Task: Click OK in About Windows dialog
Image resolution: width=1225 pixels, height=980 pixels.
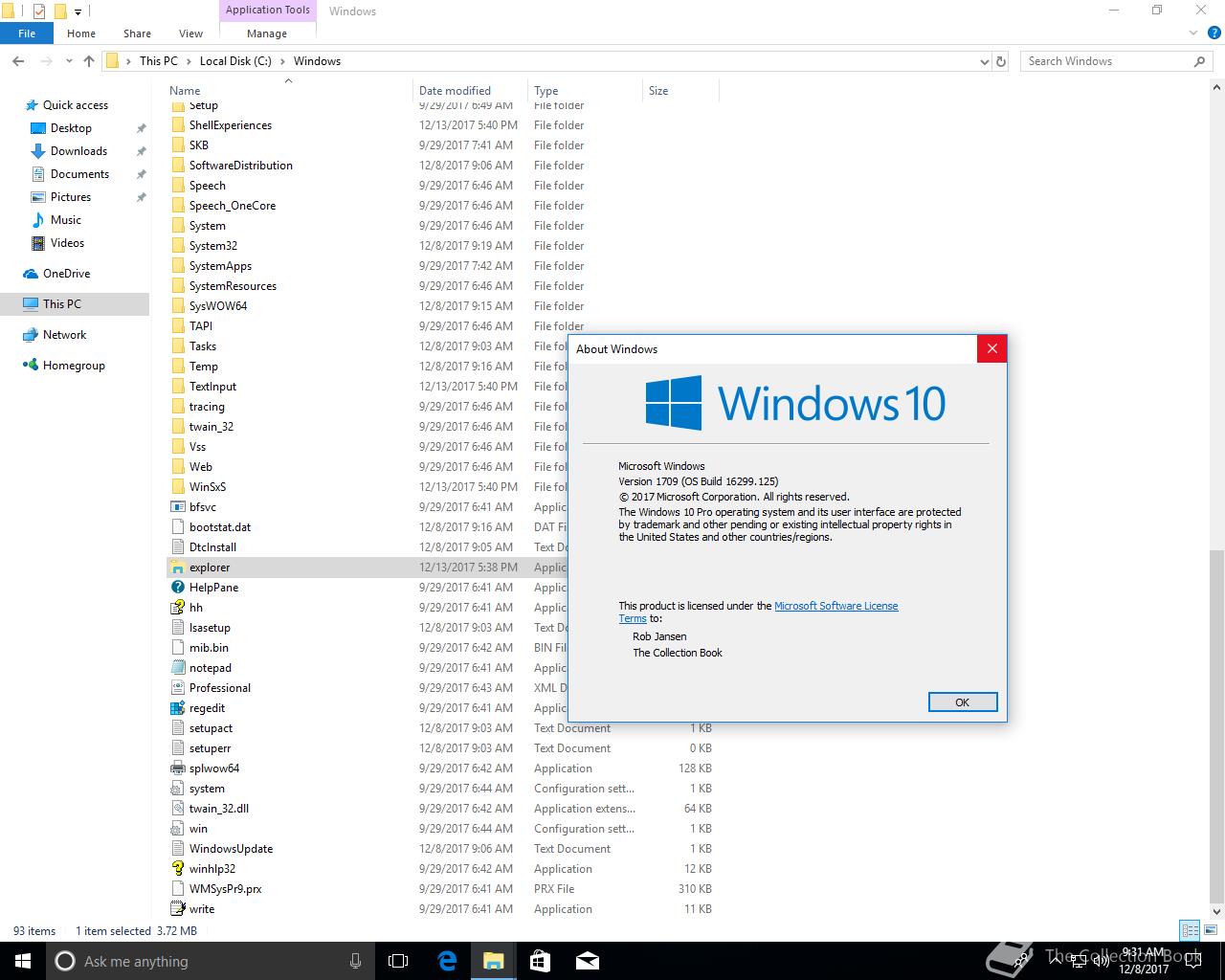Action: pyautogui.click(x=963, y=702)
